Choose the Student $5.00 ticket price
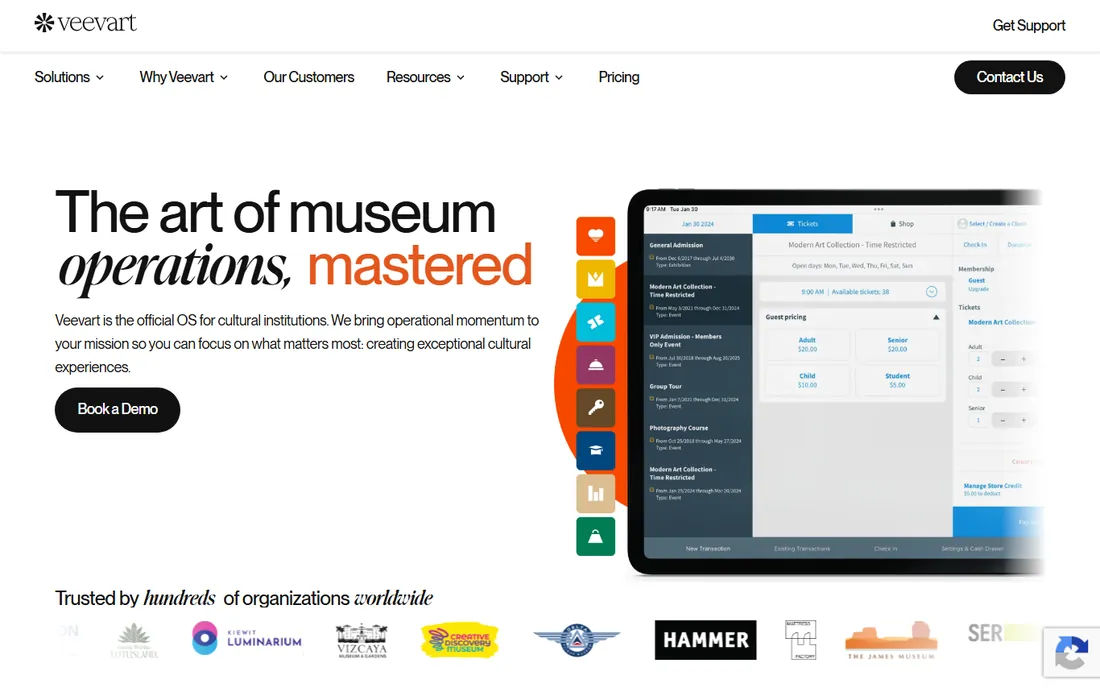 pyautogui.click(x=897, y=380)
